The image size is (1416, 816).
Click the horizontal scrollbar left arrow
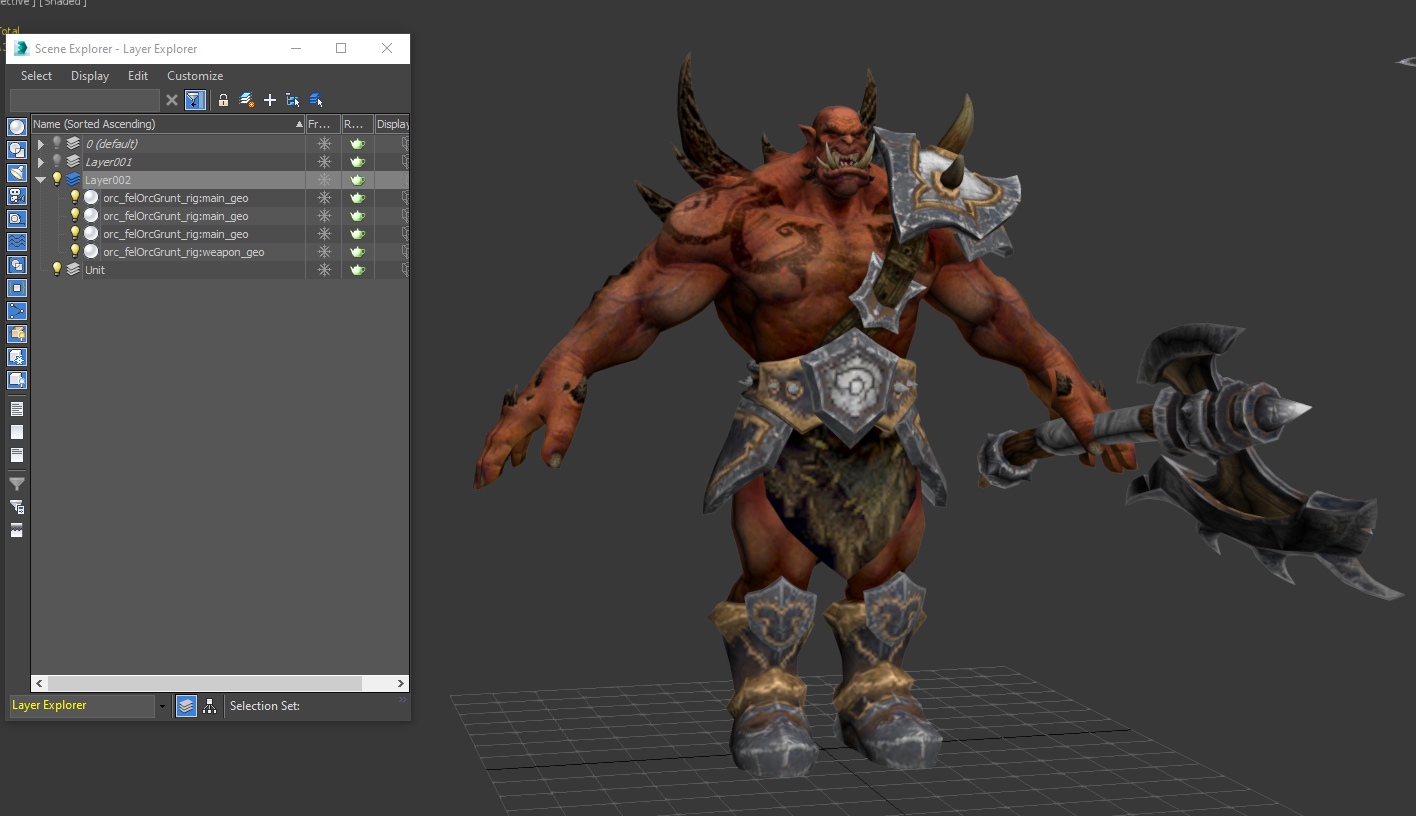click(x=40, y=684)
